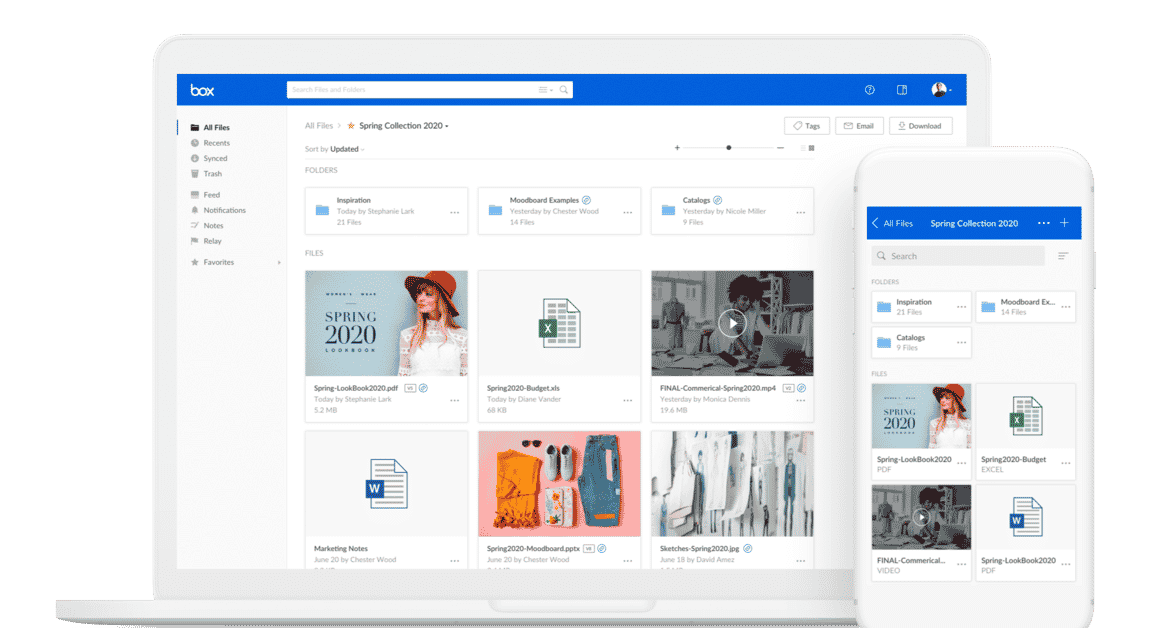Click the collaboration icon beside the laptop Catalogs folder
Image resolution: width=1150 pixels, height=628 pixels.
[x=717, y=200]
